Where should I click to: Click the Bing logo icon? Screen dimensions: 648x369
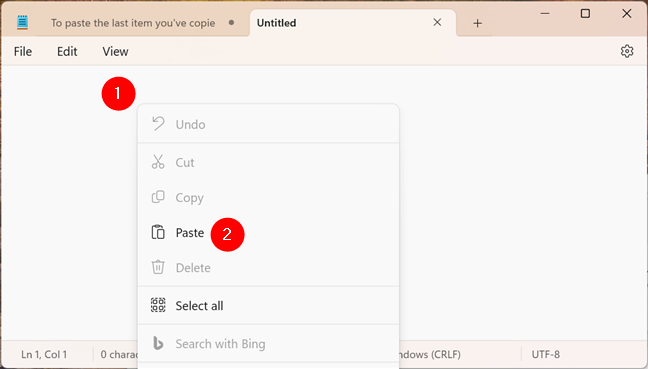pos(158,343)
